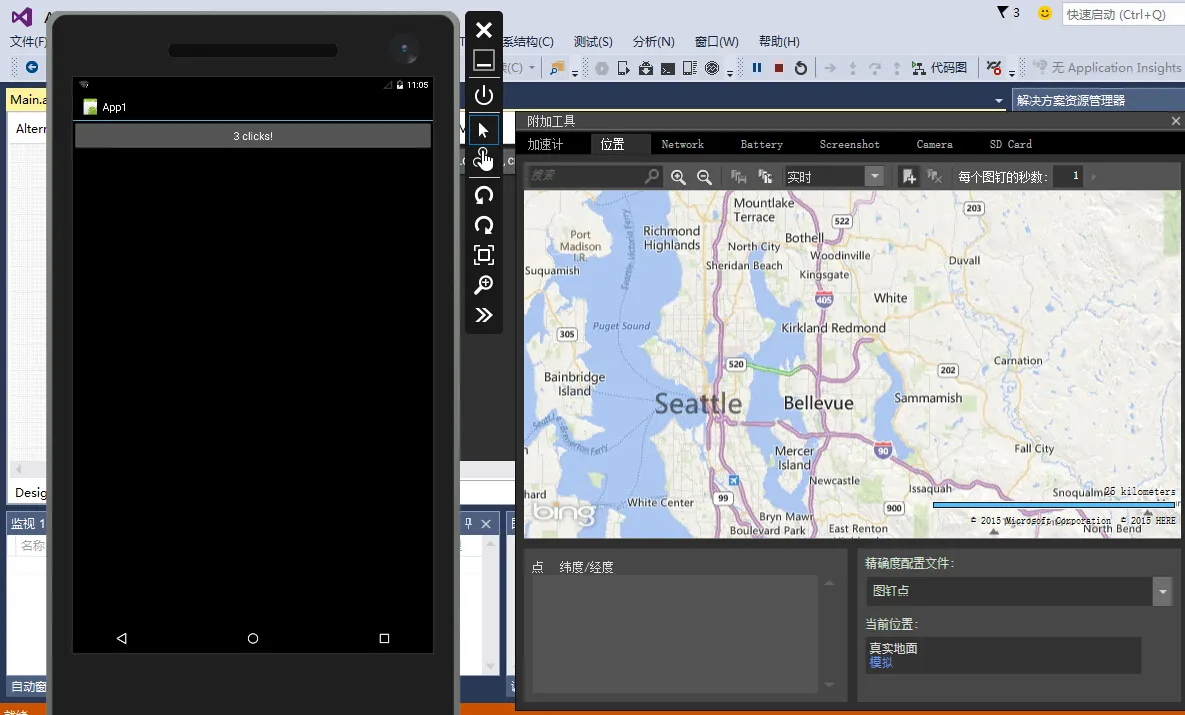Open the 测试(S) menu
The width and height of the screenshot is (1185, 715).
click(593, 42)
